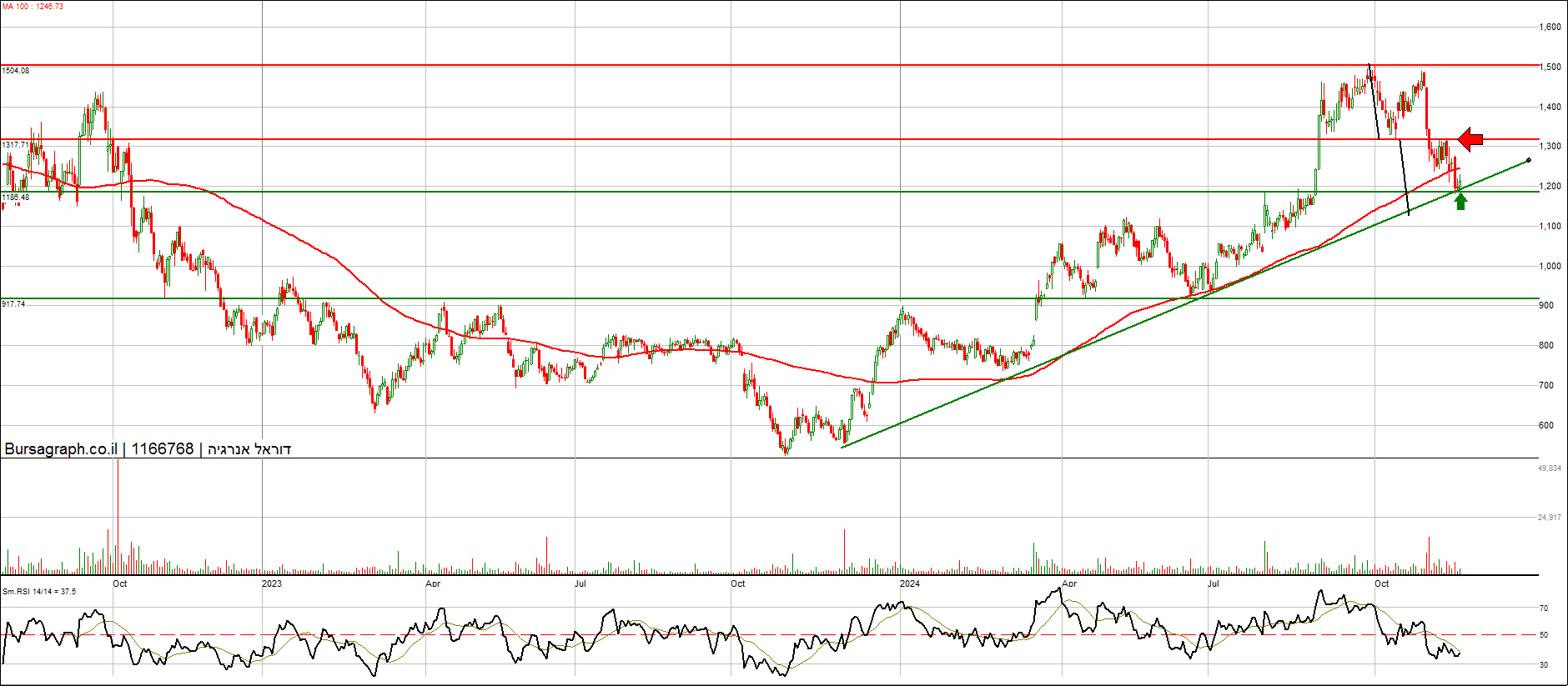This screenshot has width=1568, height=686.
Task: Click the 24,917 volume axis label
Action: [1550, 518]
